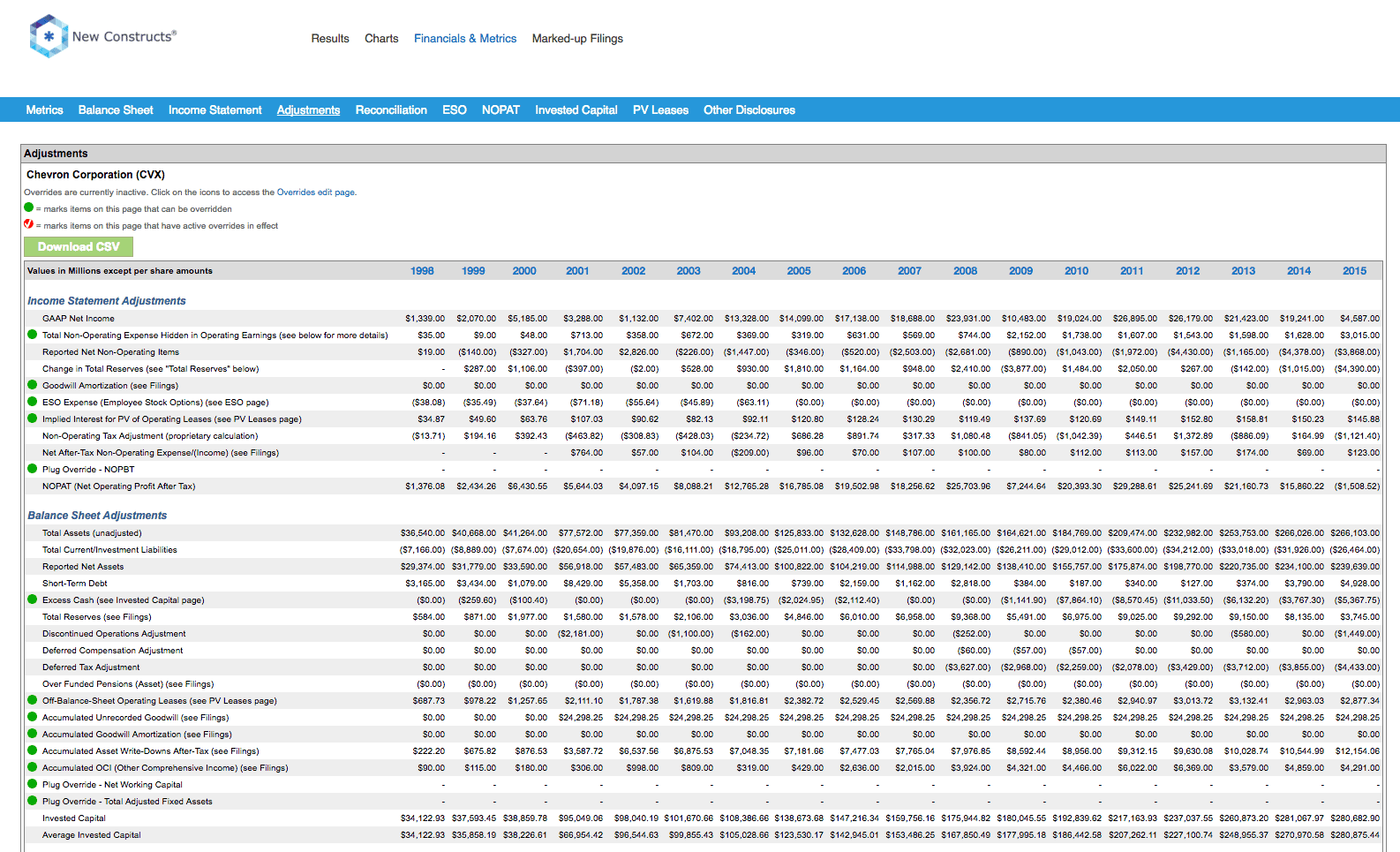The image size is (1400, 852).
Task: Click green dot beside Plug Override - Net Working Capital
Action: 33,784
